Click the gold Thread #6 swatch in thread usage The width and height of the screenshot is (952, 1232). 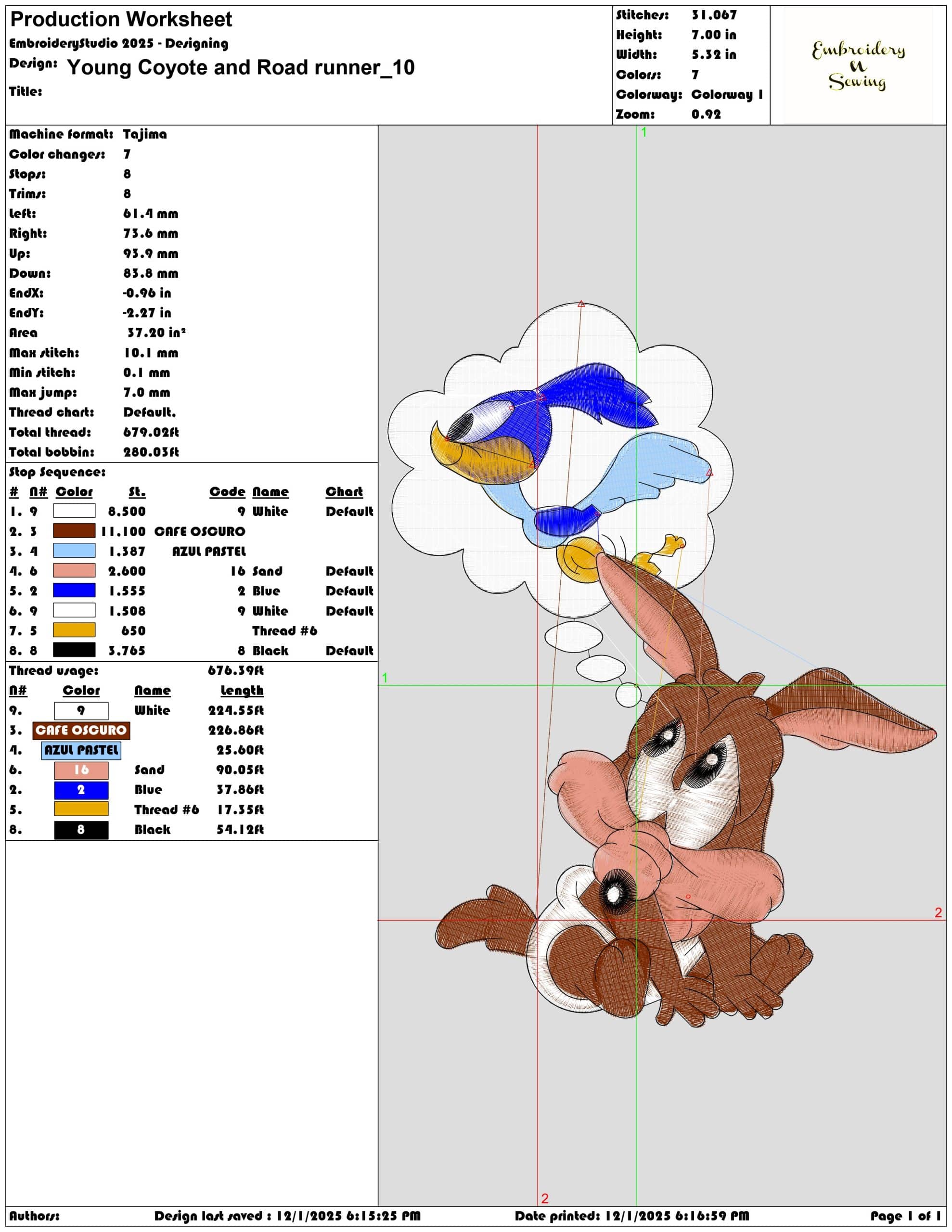[81, 809]
